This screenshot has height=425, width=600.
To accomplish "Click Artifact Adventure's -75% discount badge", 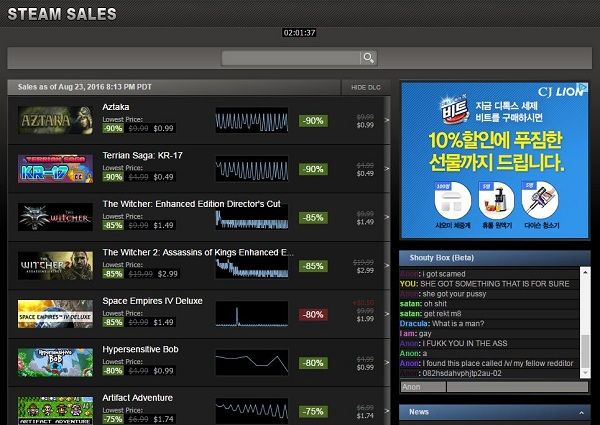I will 313,411.
